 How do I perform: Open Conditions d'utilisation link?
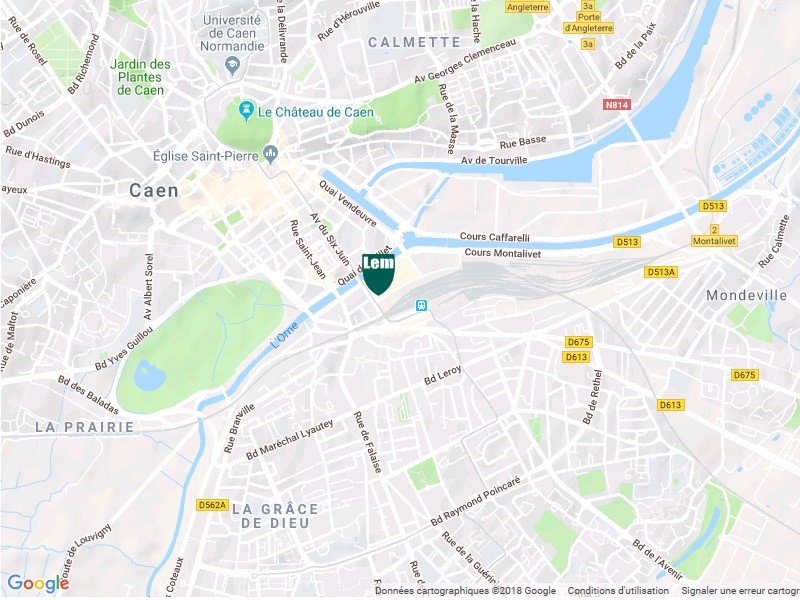pyautogui.click(x=618, y=590)
